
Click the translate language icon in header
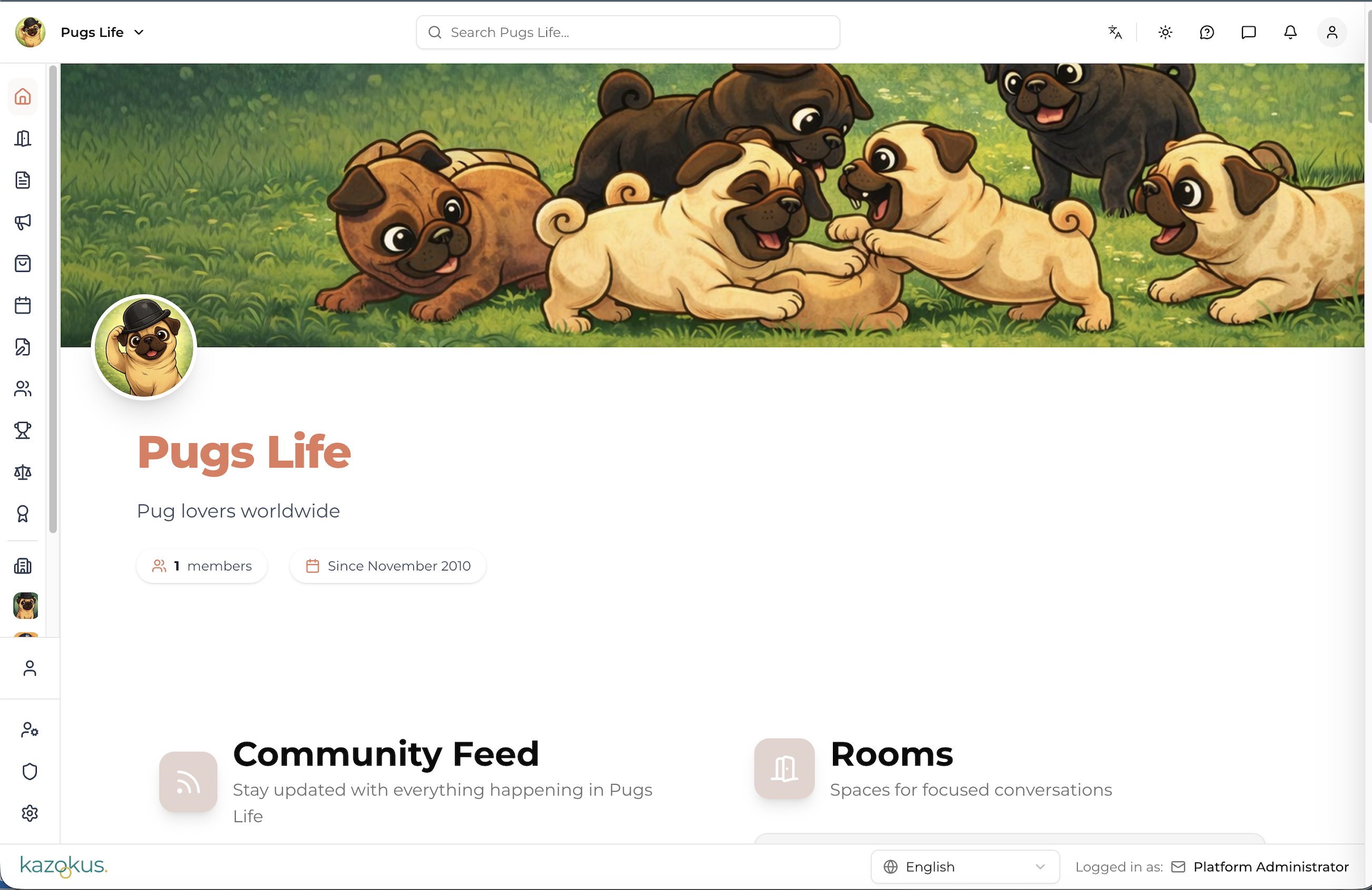tap(1115, 32)
